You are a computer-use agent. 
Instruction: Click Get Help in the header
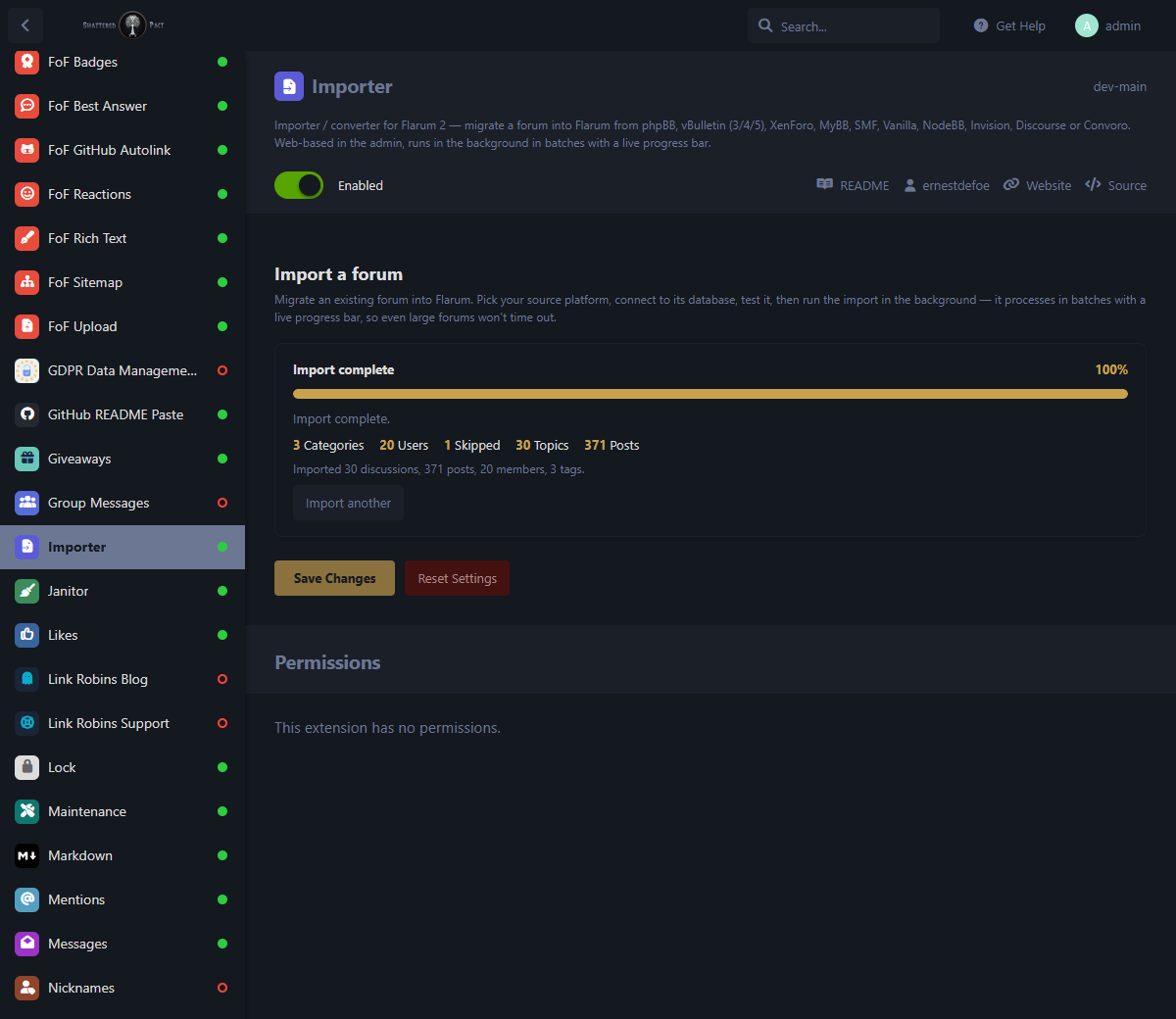pos(1009,25)
